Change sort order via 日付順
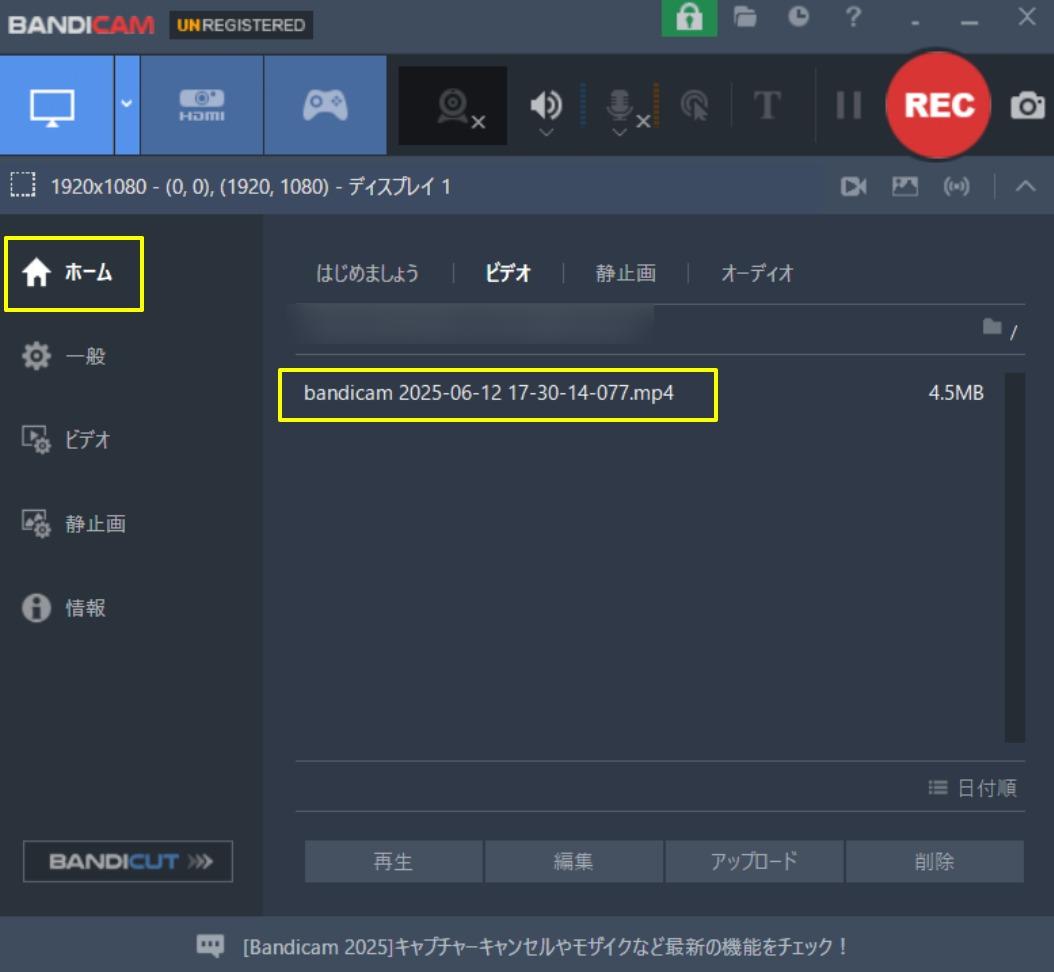This screenshot has width=1054, height=972. click(x=973, y=788)
